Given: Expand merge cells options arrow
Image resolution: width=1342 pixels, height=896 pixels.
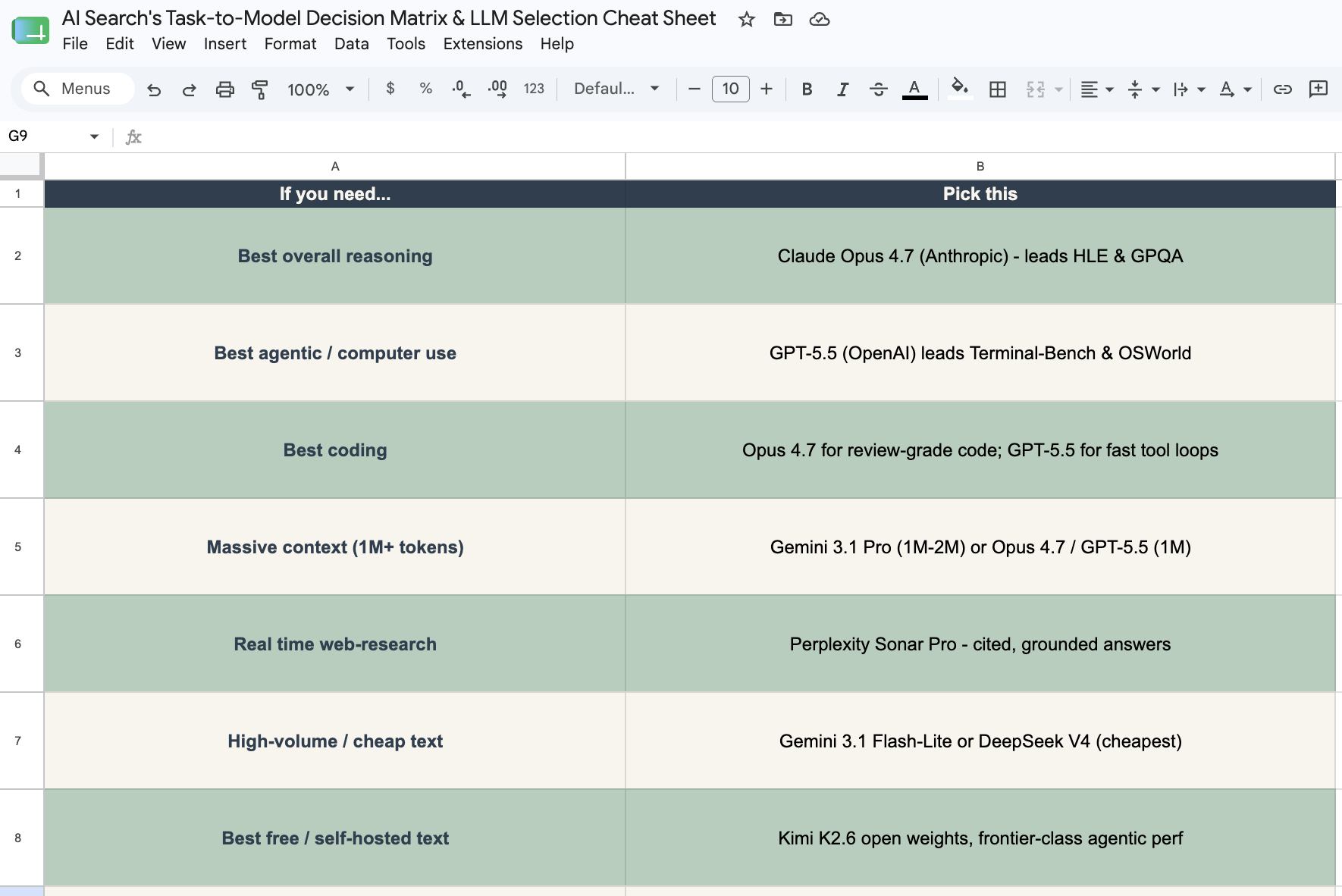Looking at the screenshot, I should pyautogui.click(x=1058, y=89).
